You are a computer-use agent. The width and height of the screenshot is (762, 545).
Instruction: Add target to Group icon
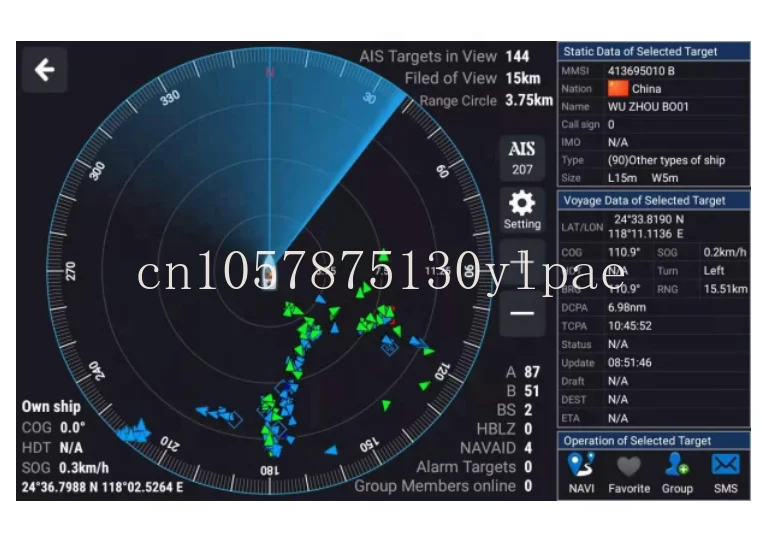point(677,473)
